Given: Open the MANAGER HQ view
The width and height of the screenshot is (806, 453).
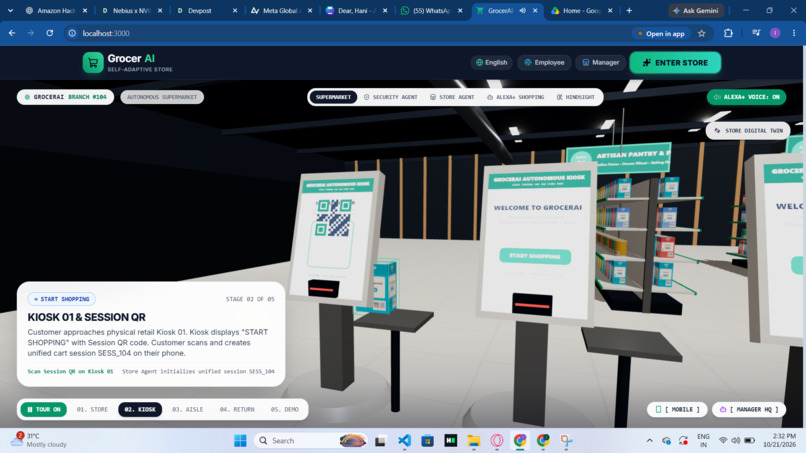Looking at the screenshot, I should (749, 409).
